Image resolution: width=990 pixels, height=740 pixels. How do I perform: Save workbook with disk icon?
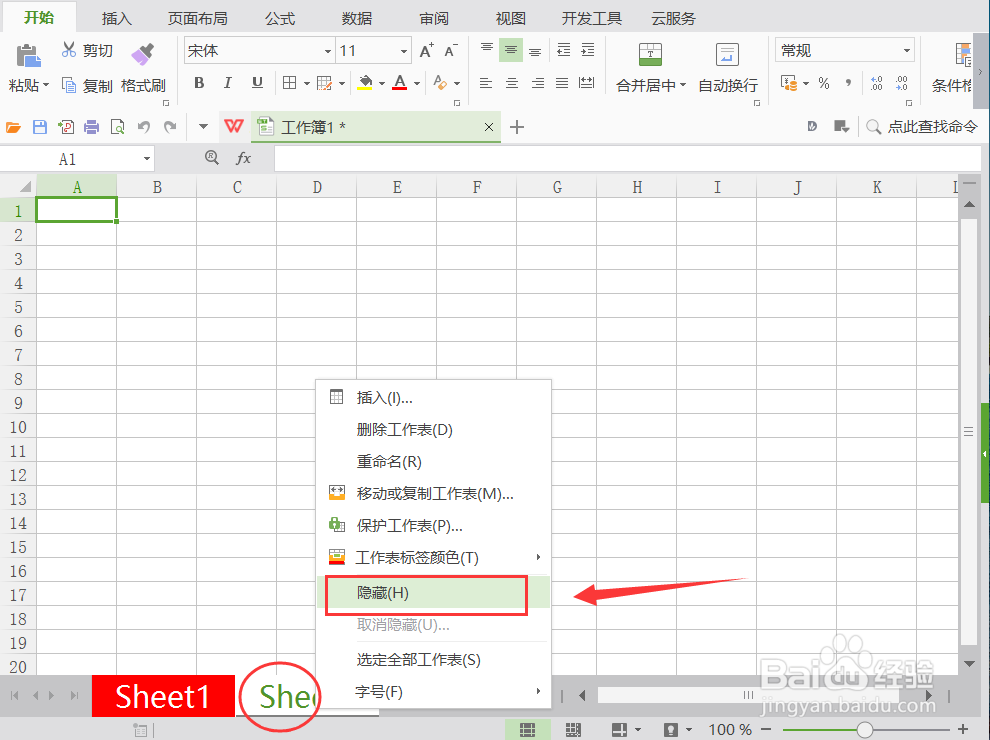coord(40,127)
